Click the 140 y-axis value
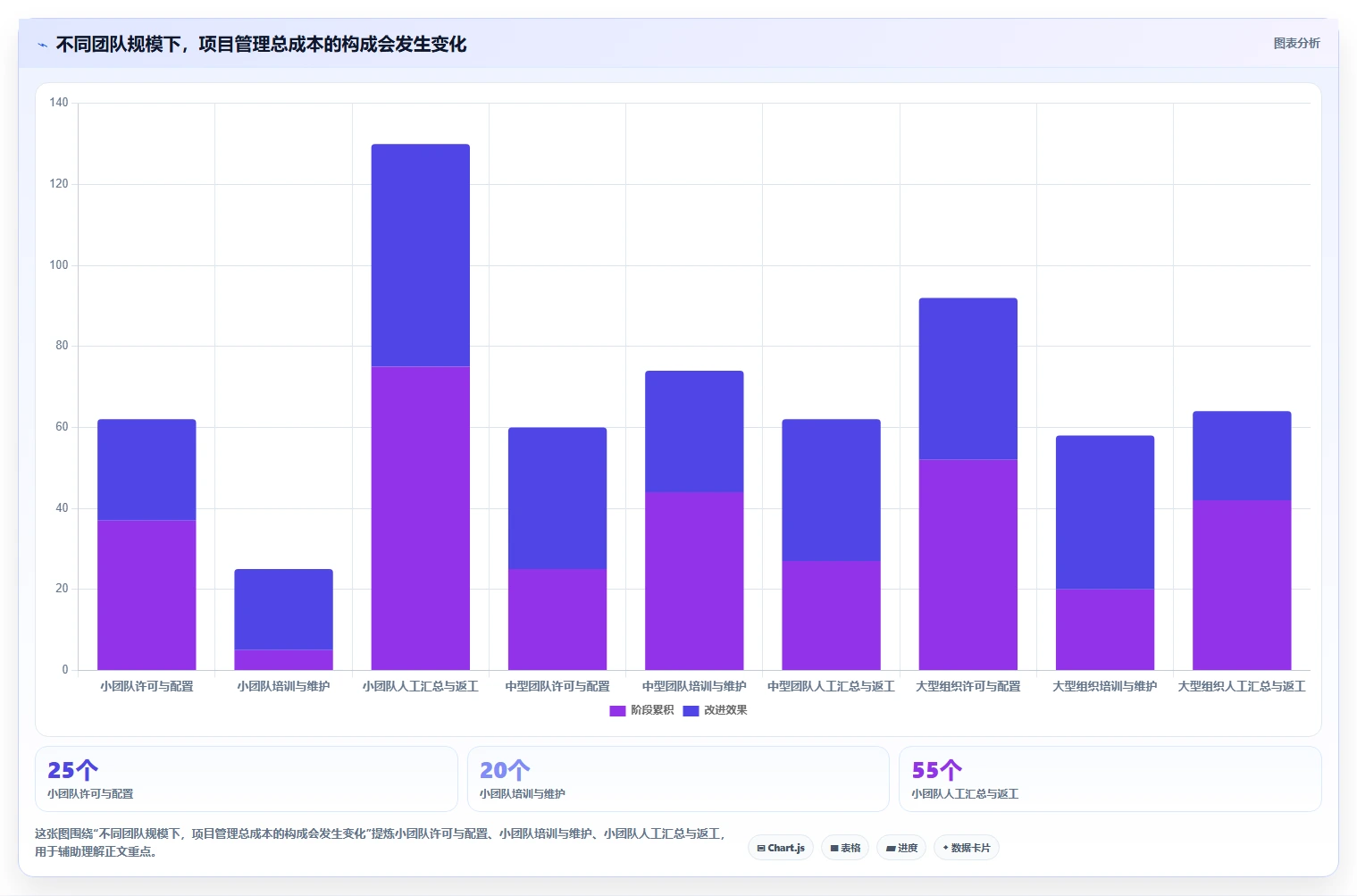This screenshot has height=896, width=1357. click(59, 103)
